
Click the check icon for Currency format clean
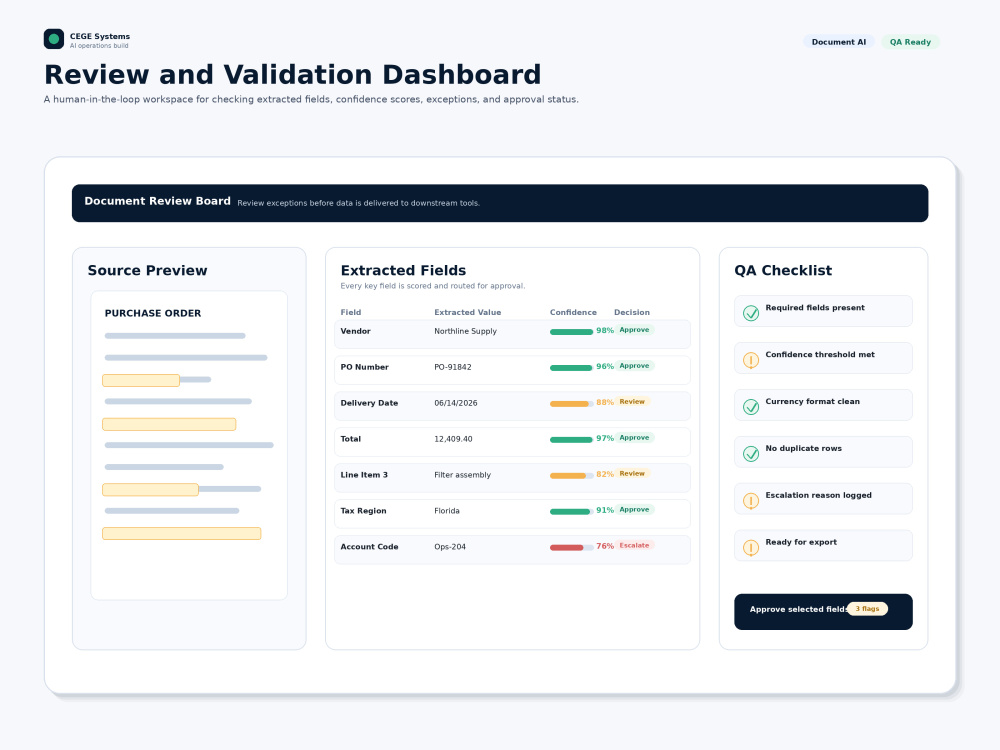click(x=751, y=407)
